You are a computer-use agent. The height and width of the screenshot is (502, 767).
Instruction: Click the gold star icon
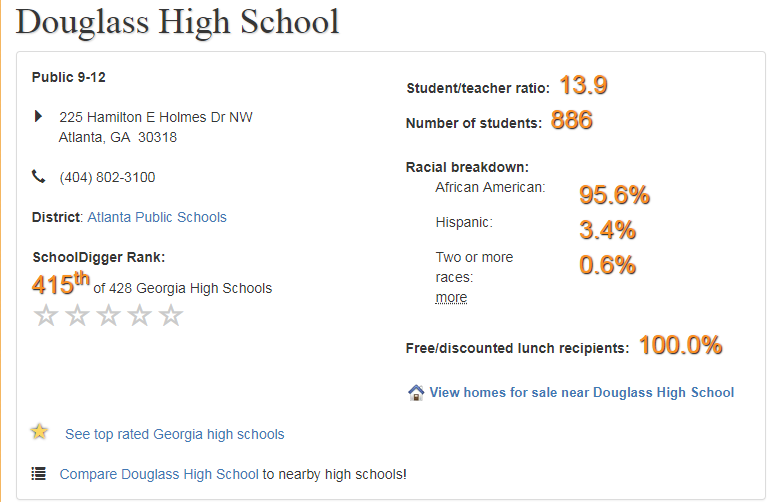pos(39,432)
